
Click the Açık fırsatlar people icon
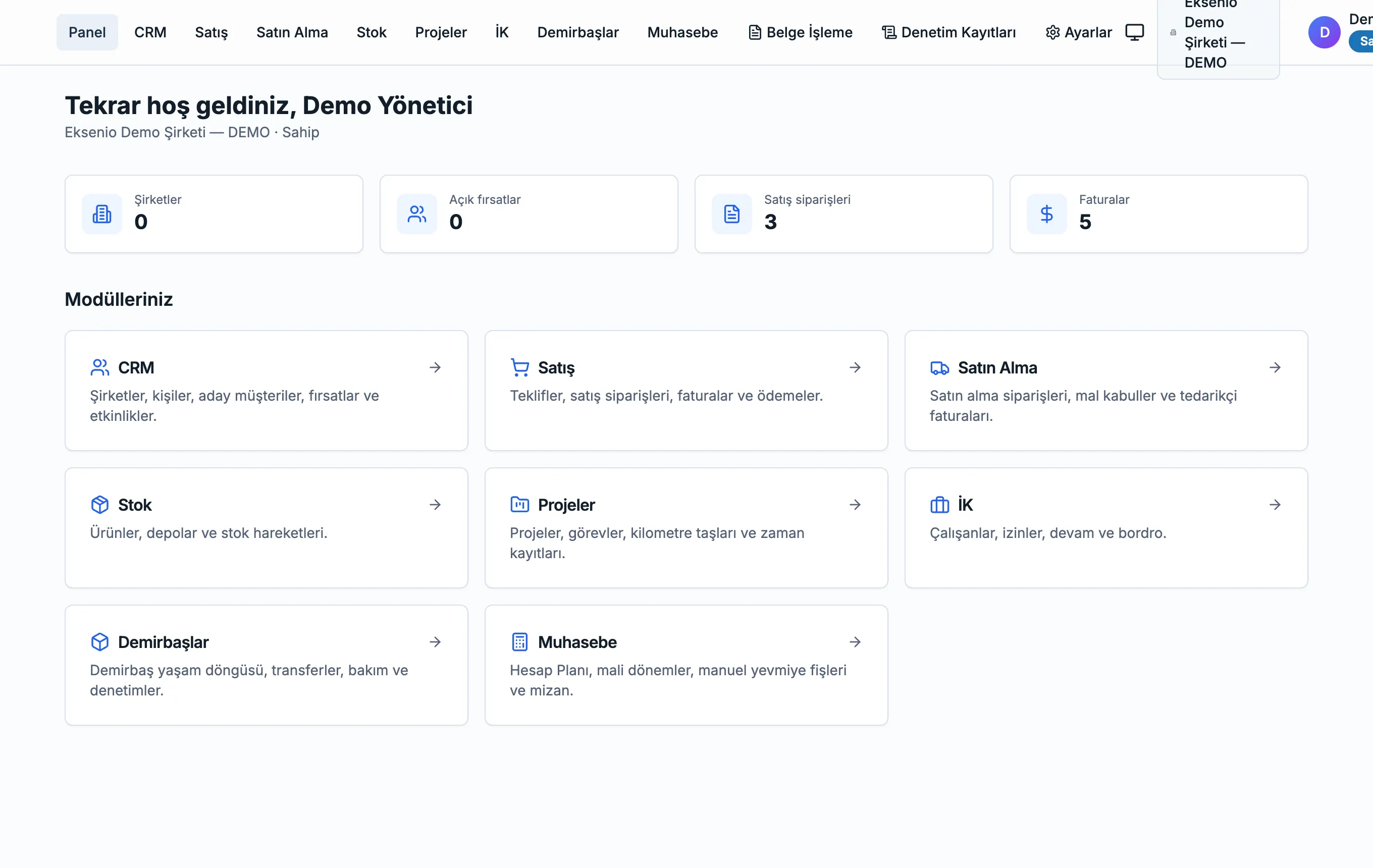click(x=417, y=214)
